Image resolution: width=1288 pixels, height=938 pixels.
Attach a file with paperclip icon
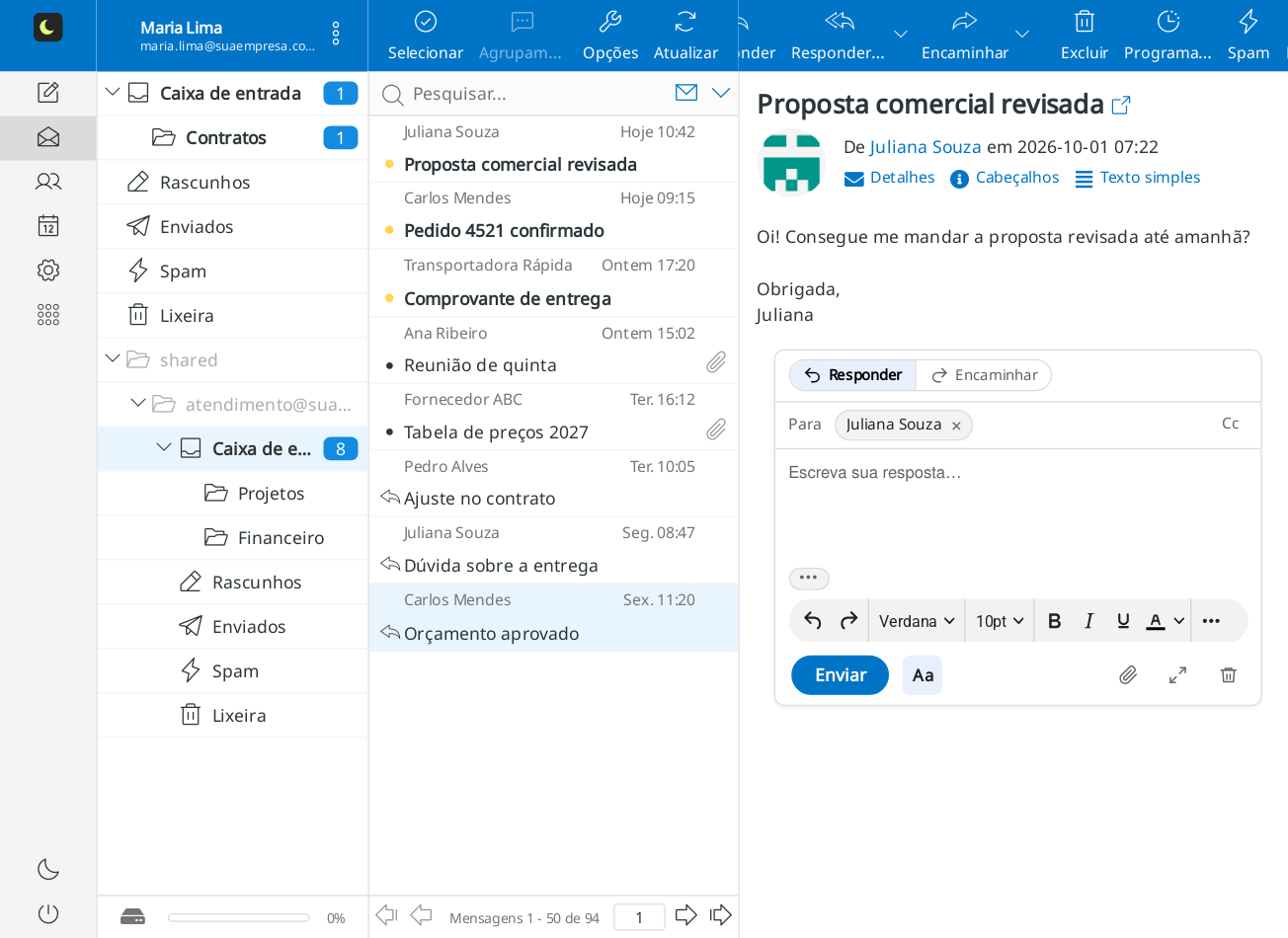pos(1128,675)
